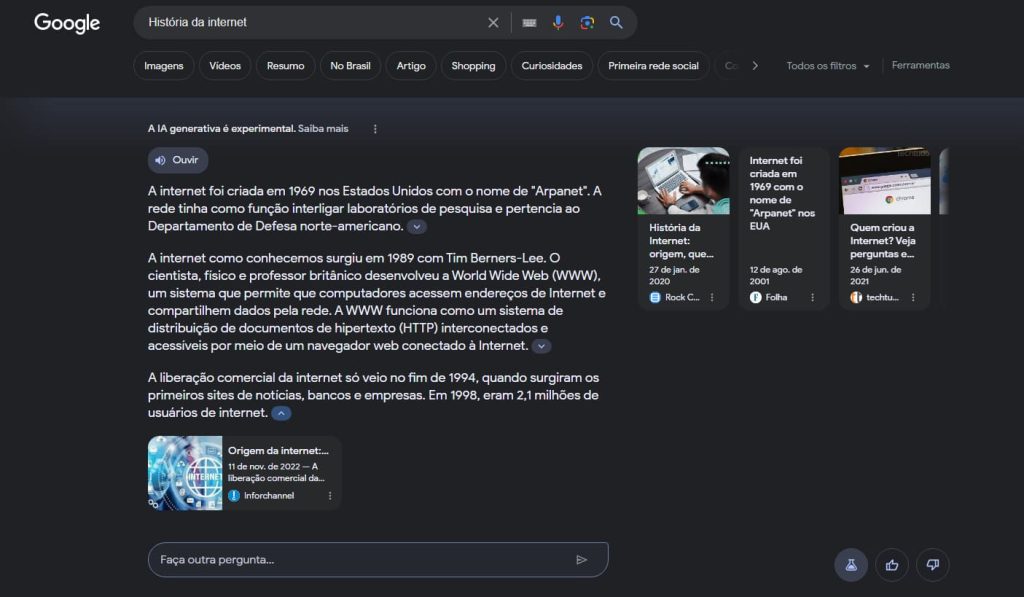The height and width of the screenshot is (597, 1024).
Task: Open the on-screen keyboard icon
Action: [x=530, y=23]
